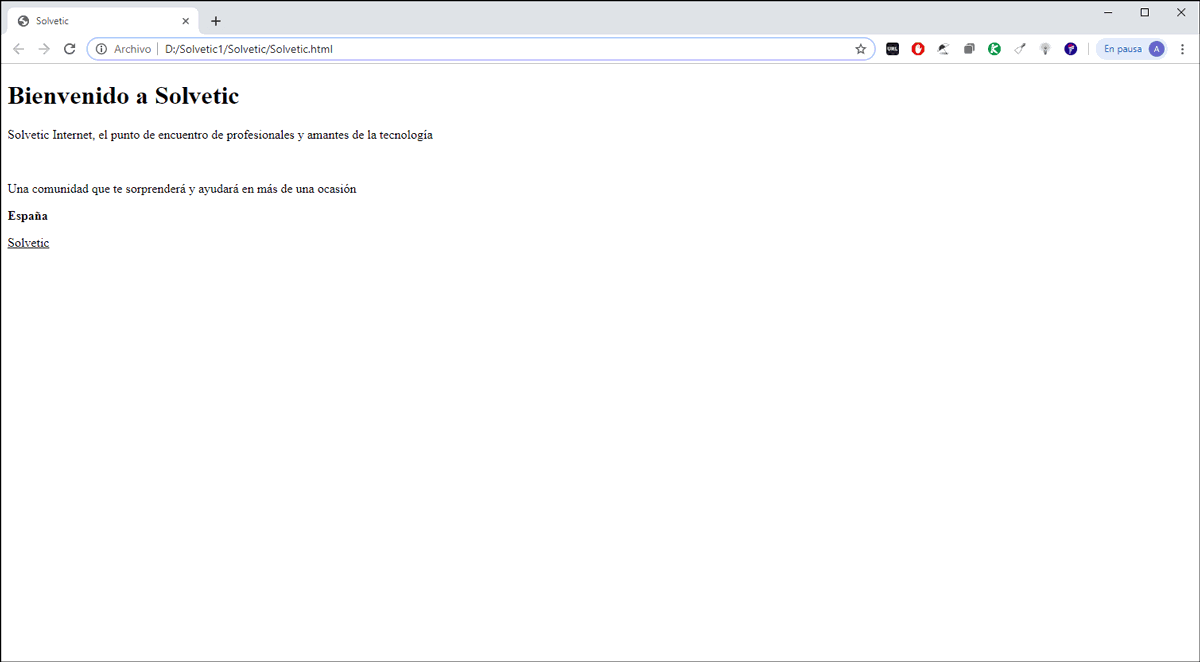Open Chrome three-dot menu

pyautogui.click(x=1183, y=49)
